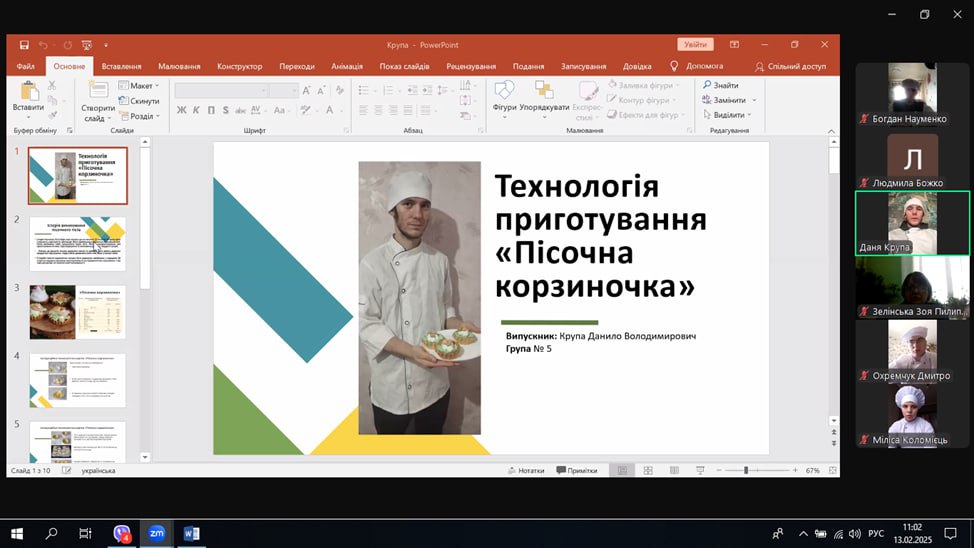Toggle the Comments (Примітки) pane
Viewport: 974px width, 548px height.
[x=576, y=470]
